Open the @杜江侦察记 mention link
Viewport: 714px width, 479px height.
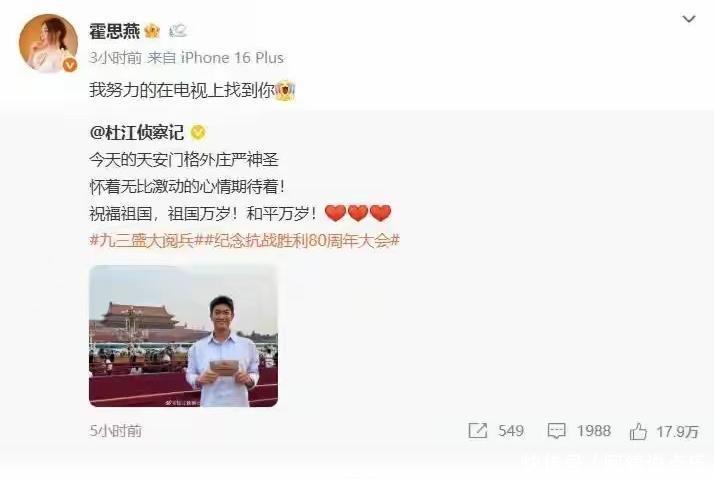pyautogui.click(x=137, y=132)
